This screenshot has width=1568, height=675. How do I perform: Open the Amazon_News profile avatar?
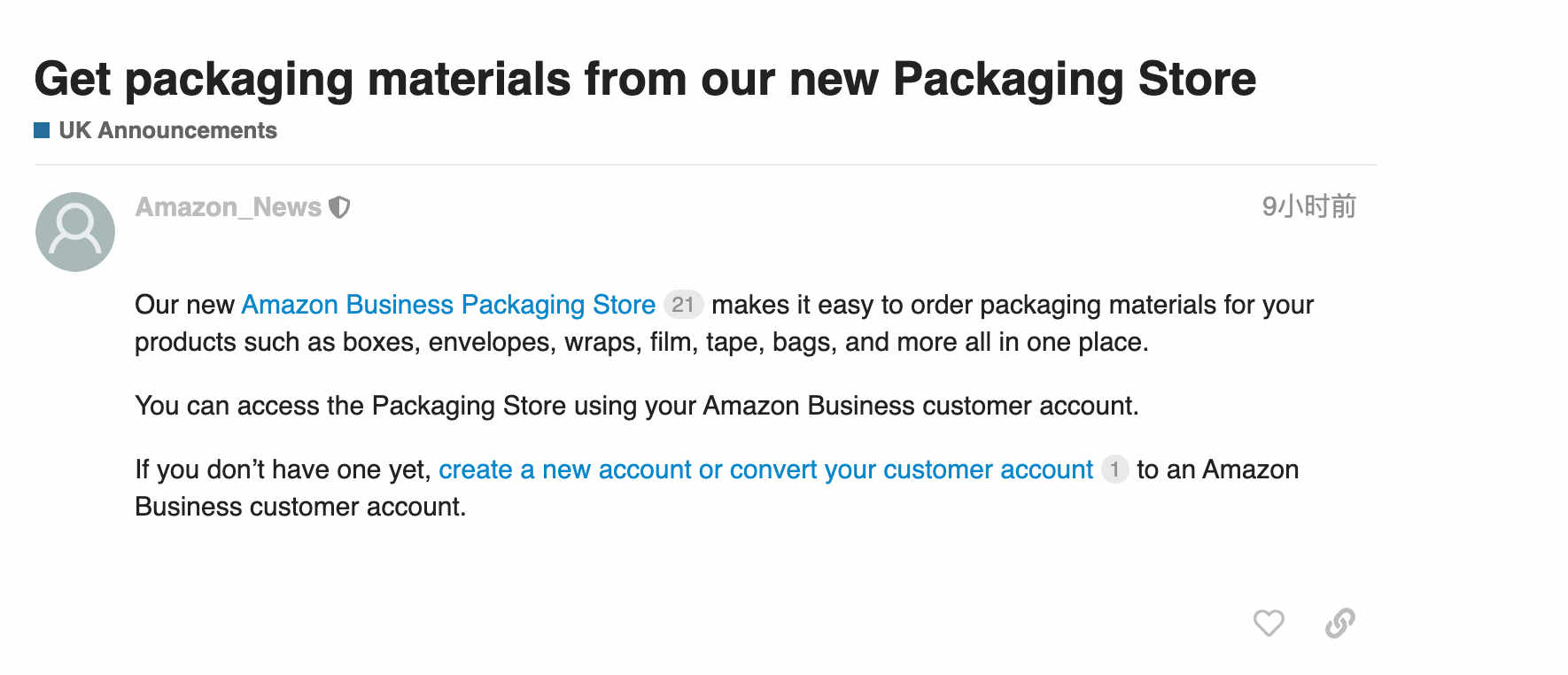[75, 232]
